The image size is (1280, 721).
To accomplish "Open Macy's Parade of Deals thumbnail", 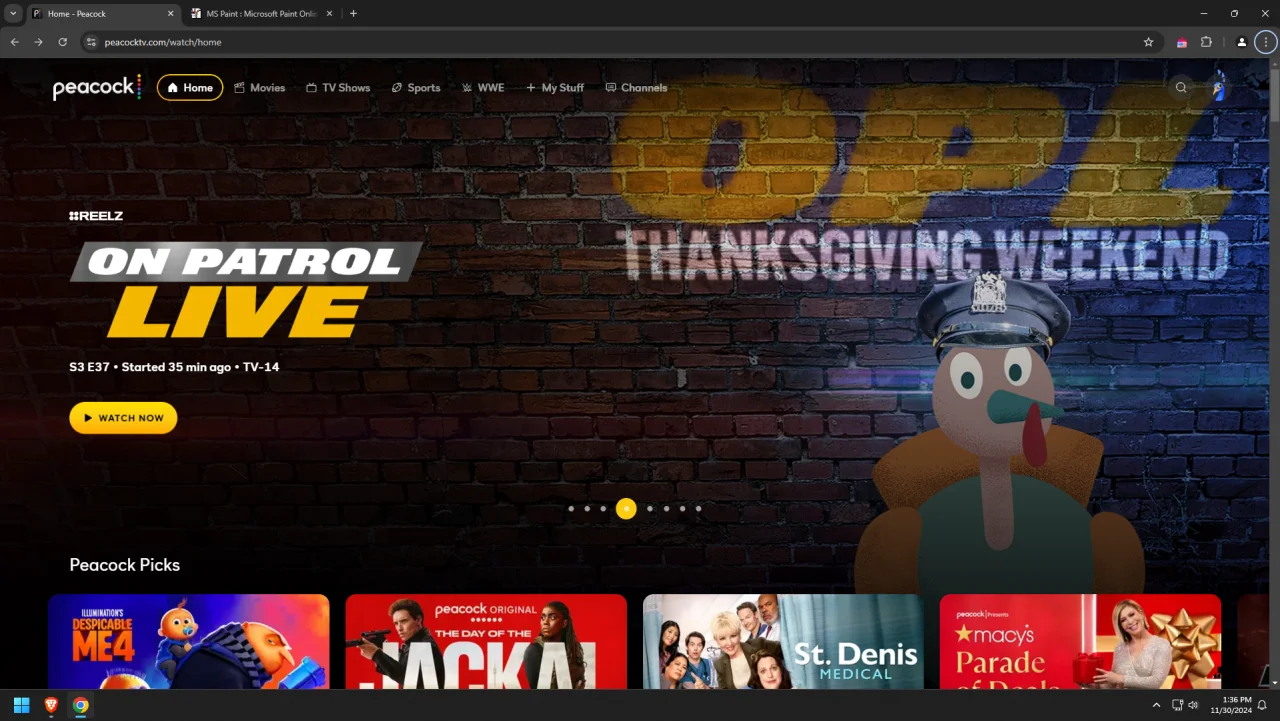I will 1080,641.
